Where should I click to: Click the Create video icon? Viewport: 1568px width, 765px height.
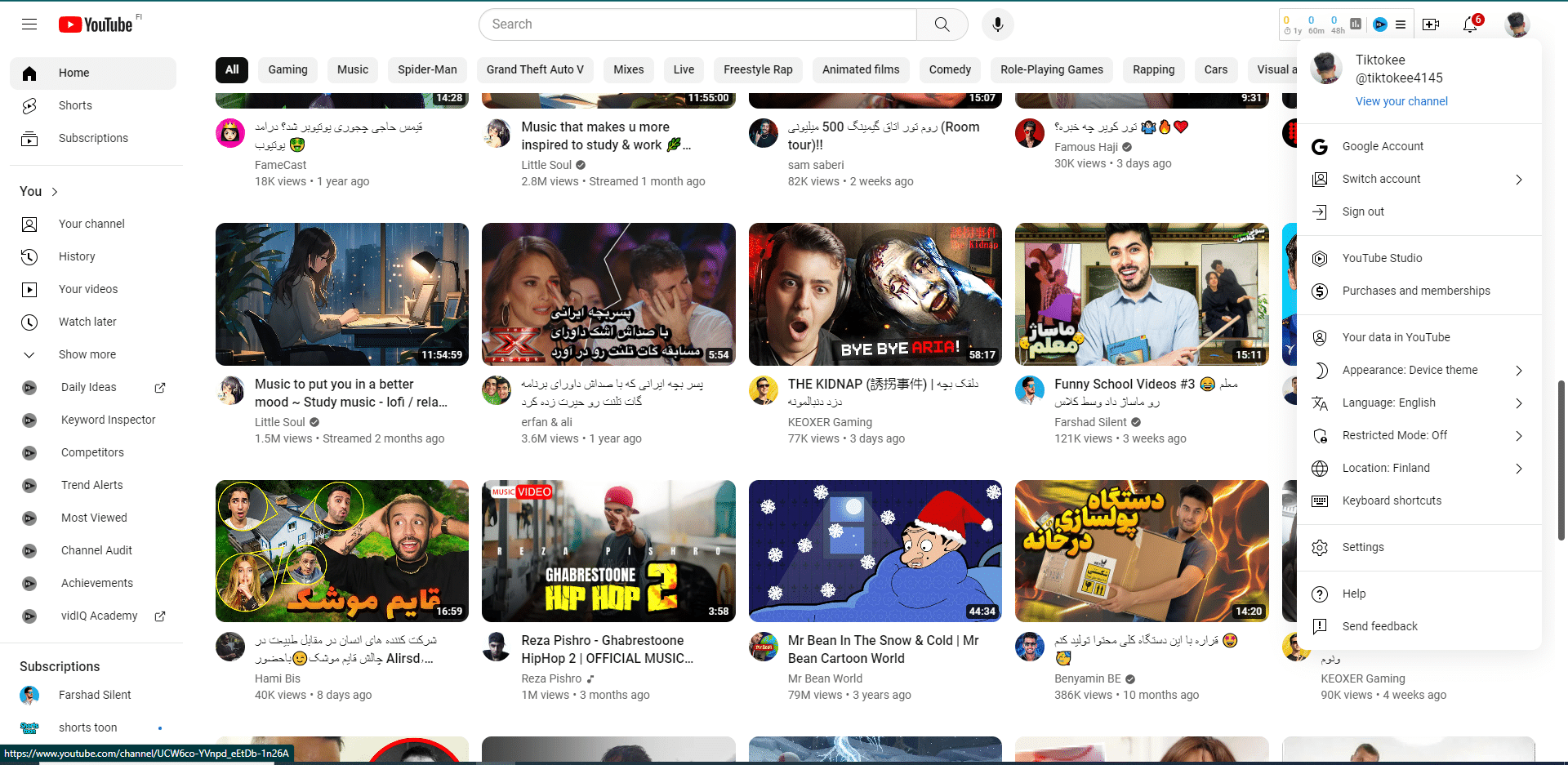(x=1431, y=24)
